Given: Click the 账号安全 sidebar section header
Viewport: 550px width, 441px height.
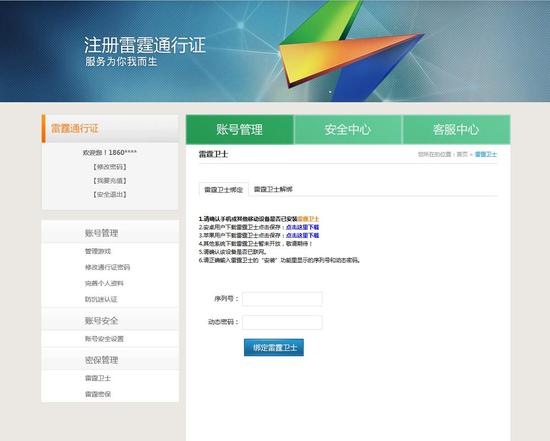Looking at the screenshot, I should point(101,320).
